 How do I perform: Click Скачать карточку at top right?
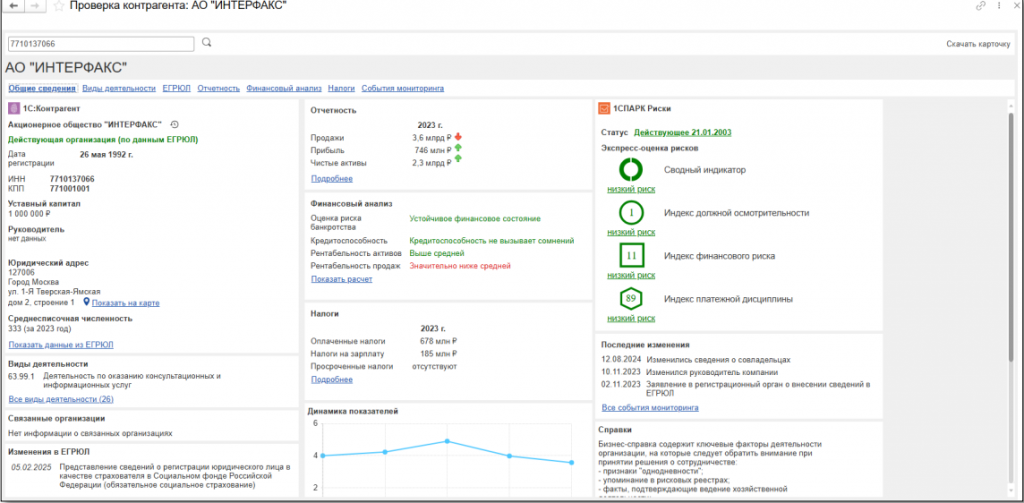coord(978,44)
